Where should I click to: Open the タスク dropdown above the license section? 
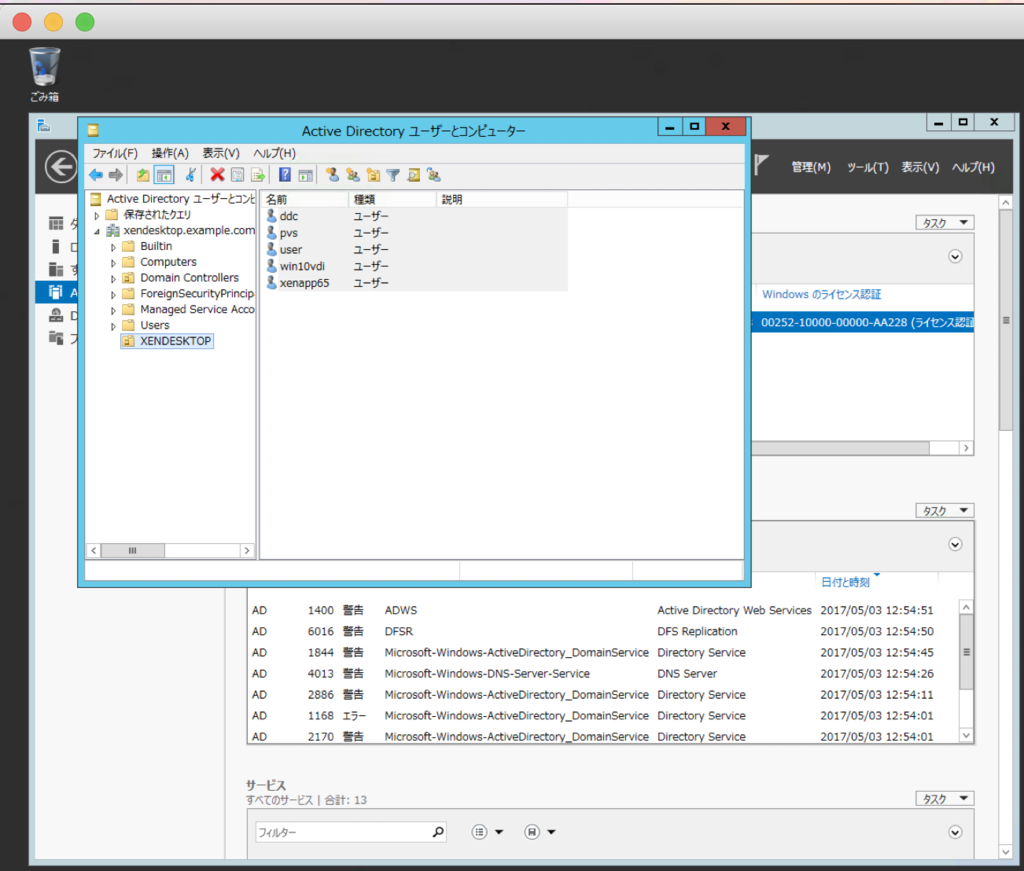point(944,223)
